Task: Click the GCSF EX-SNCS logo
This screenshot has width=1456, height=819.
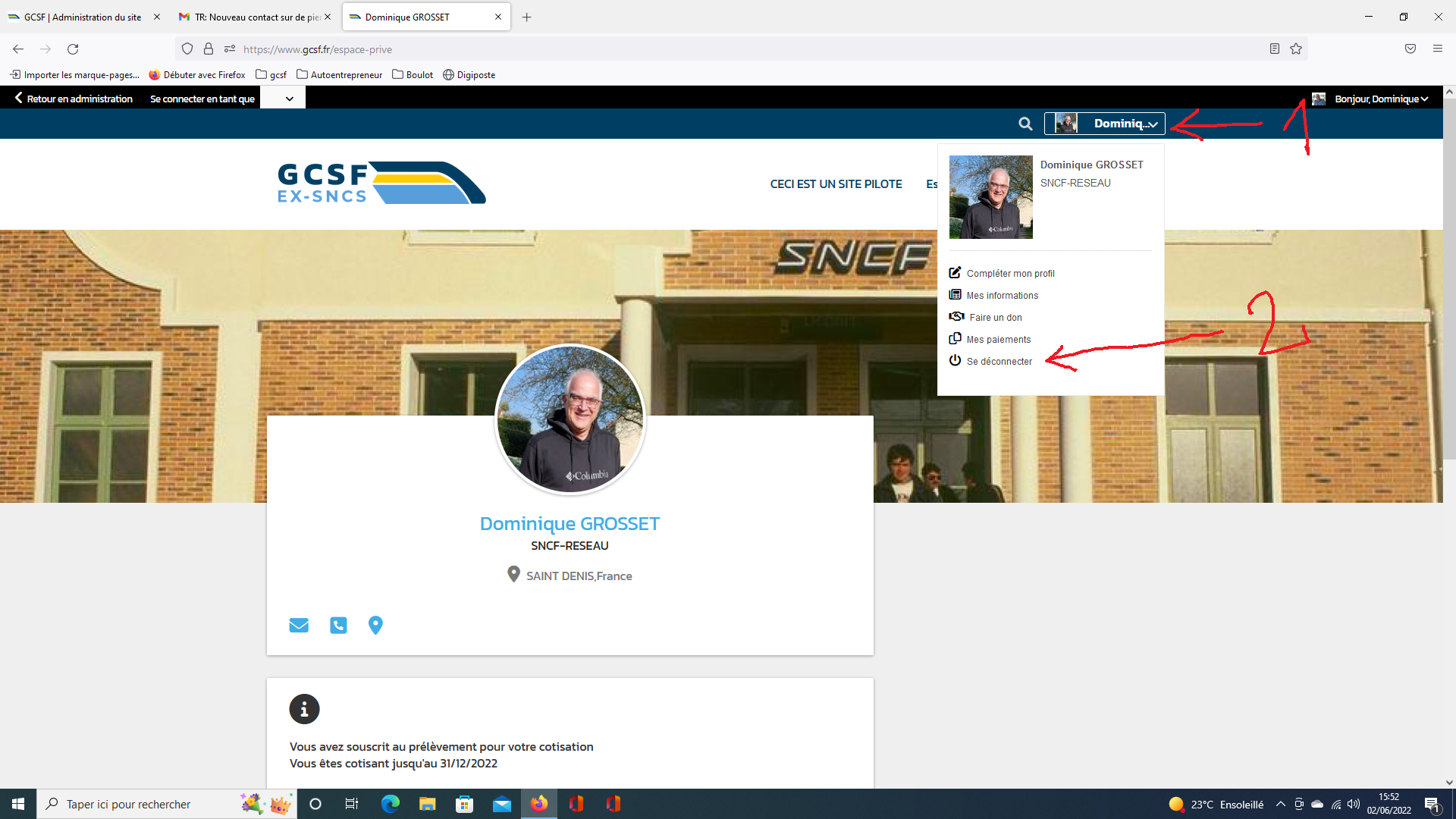Action: pyautogui.click(x=381, y=183)
